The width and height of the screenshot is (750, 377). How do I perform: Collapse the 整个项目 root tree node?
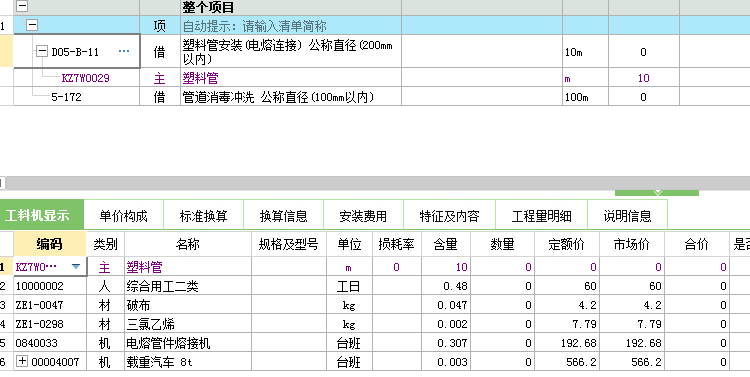click(22, 6)
